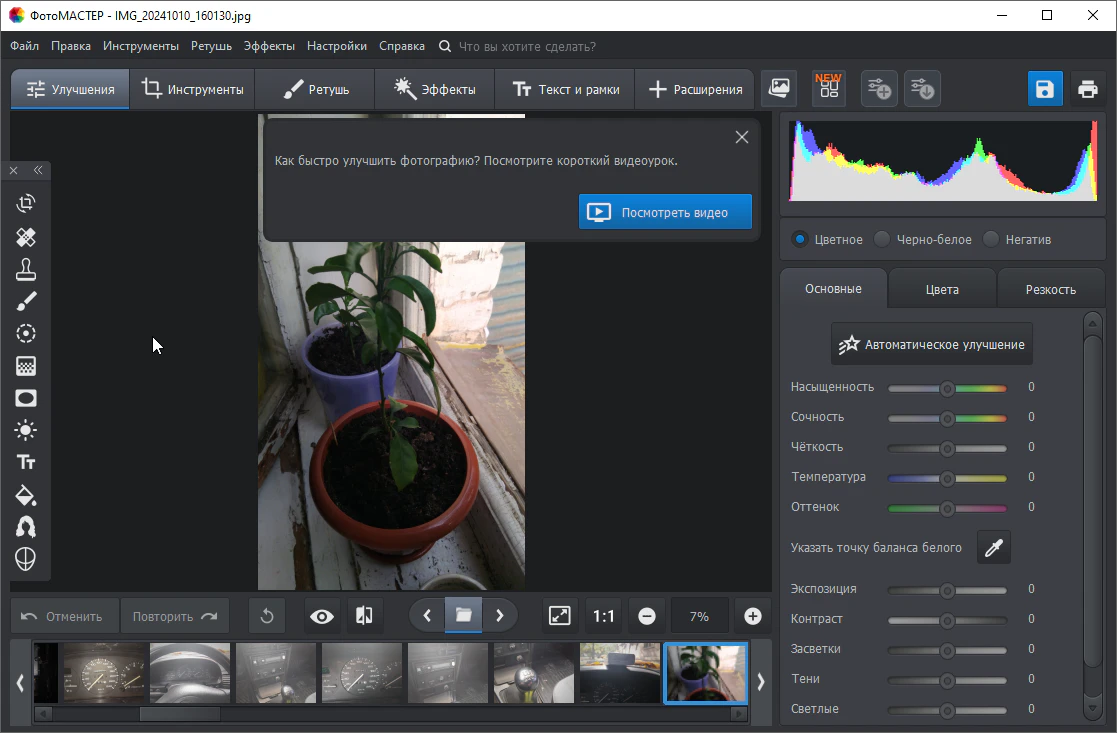
Task: Click the Посмотреть видео button
Action: pyautogui.click(x=665, y=212)
